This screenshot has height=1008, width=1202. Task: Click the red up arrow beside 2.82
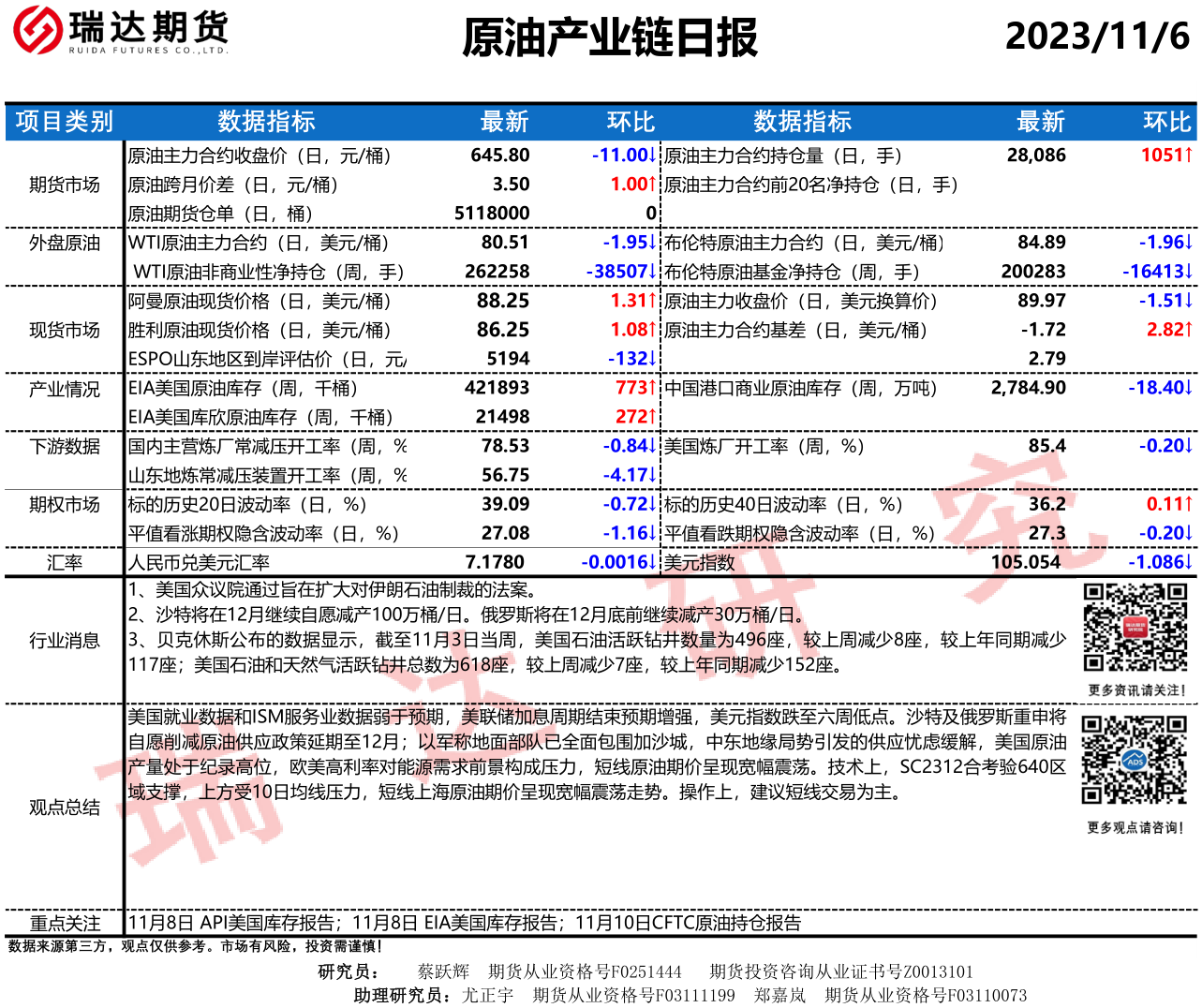click(x=1188, y=330)
